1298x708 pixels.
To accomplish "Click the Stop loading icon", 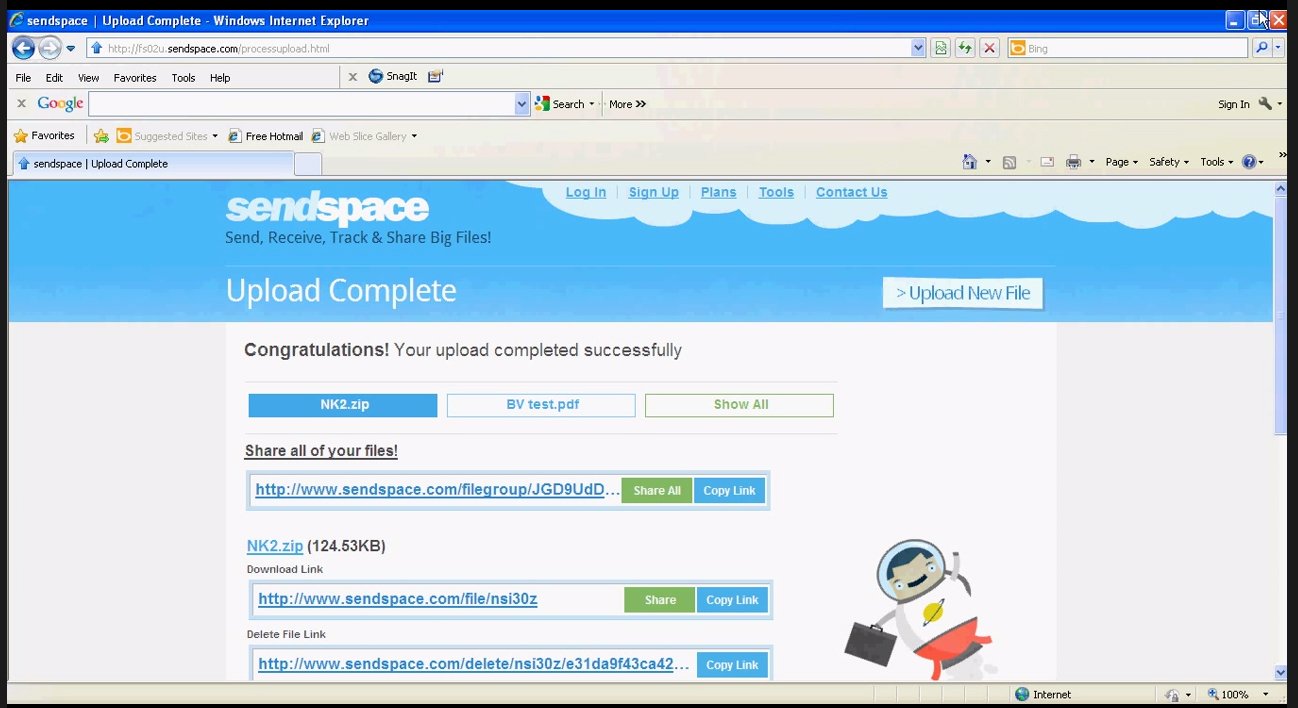I will pyautogui.click(x=989, y=47).
